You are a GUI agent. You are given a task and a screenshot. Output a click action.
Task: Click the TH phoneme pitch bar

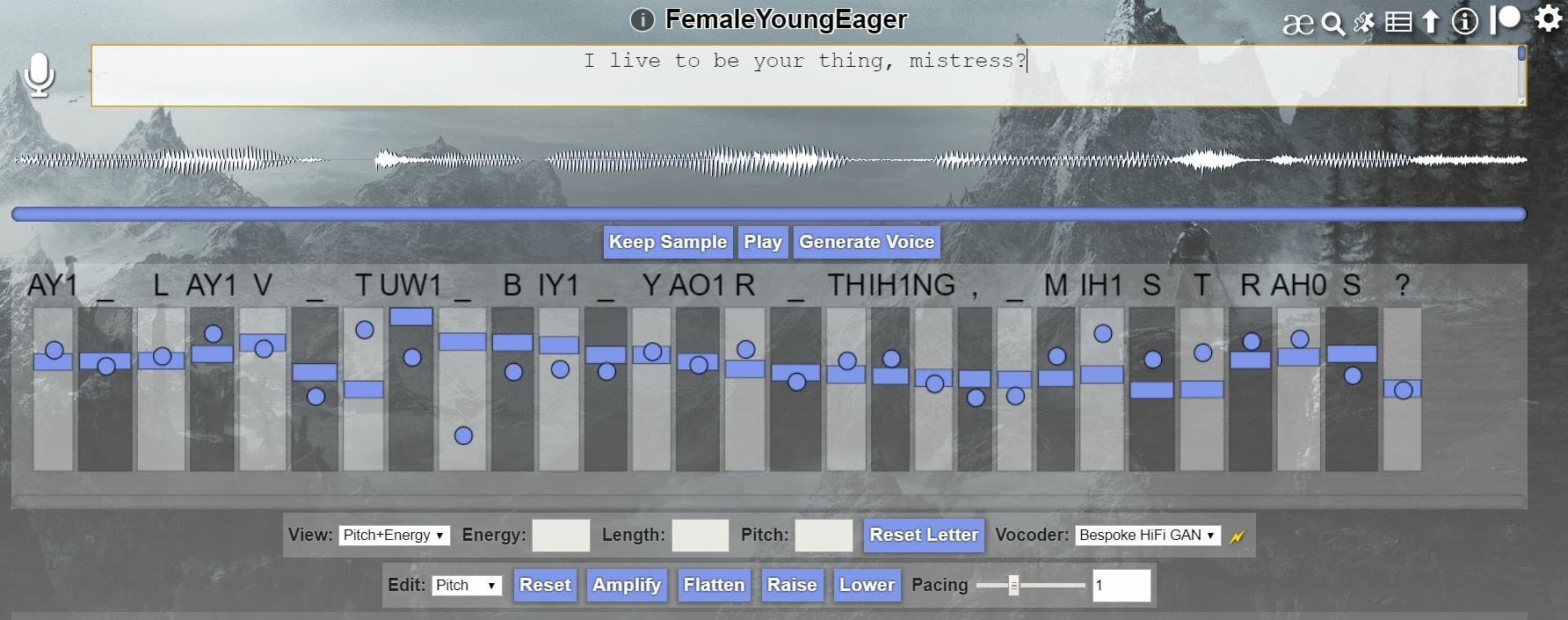click(846, 375)
